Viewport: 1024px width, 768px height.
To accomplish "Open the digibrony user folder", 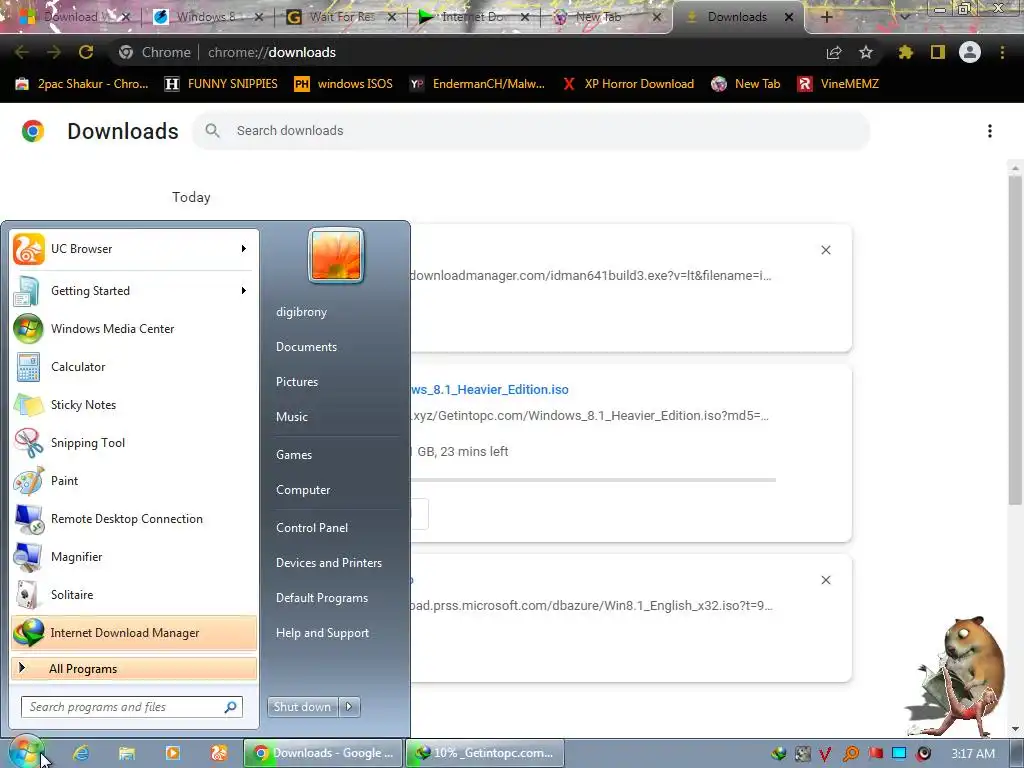I will pos(301,312).
